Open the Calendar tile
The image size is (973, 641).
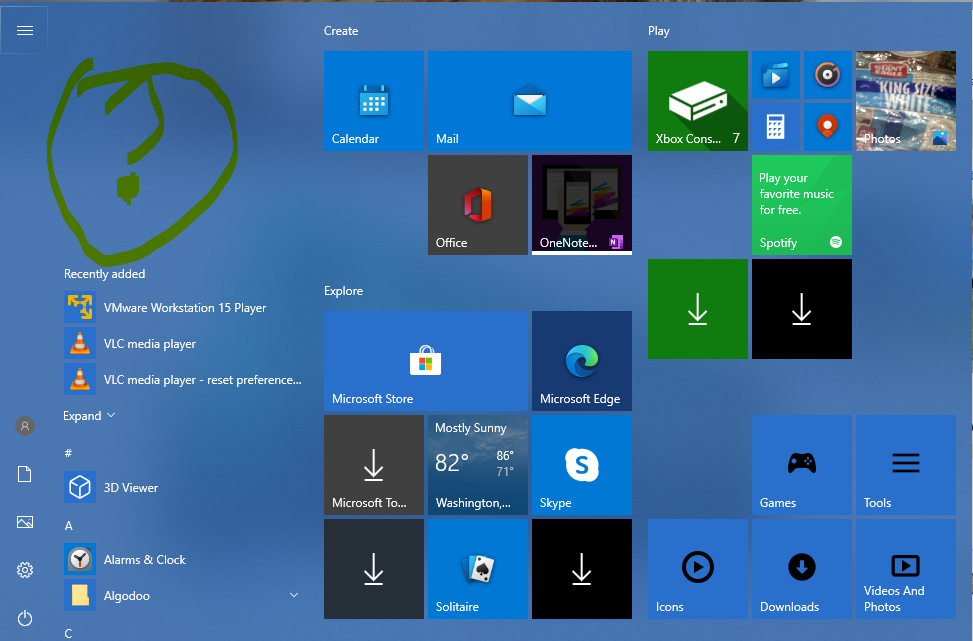click(x=374, y=101)
